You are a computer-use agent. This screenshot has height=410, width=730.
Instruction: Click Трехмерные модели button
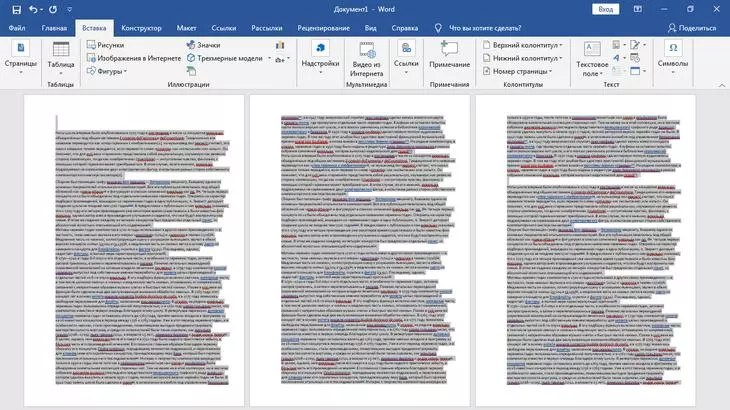coord(225,58)
